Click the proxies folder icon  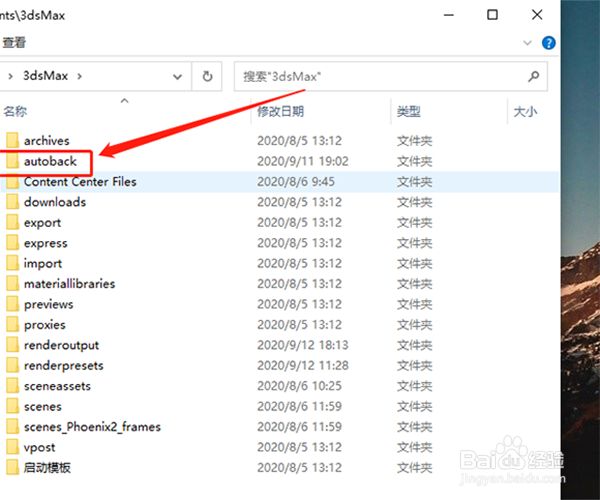point(12,324)
